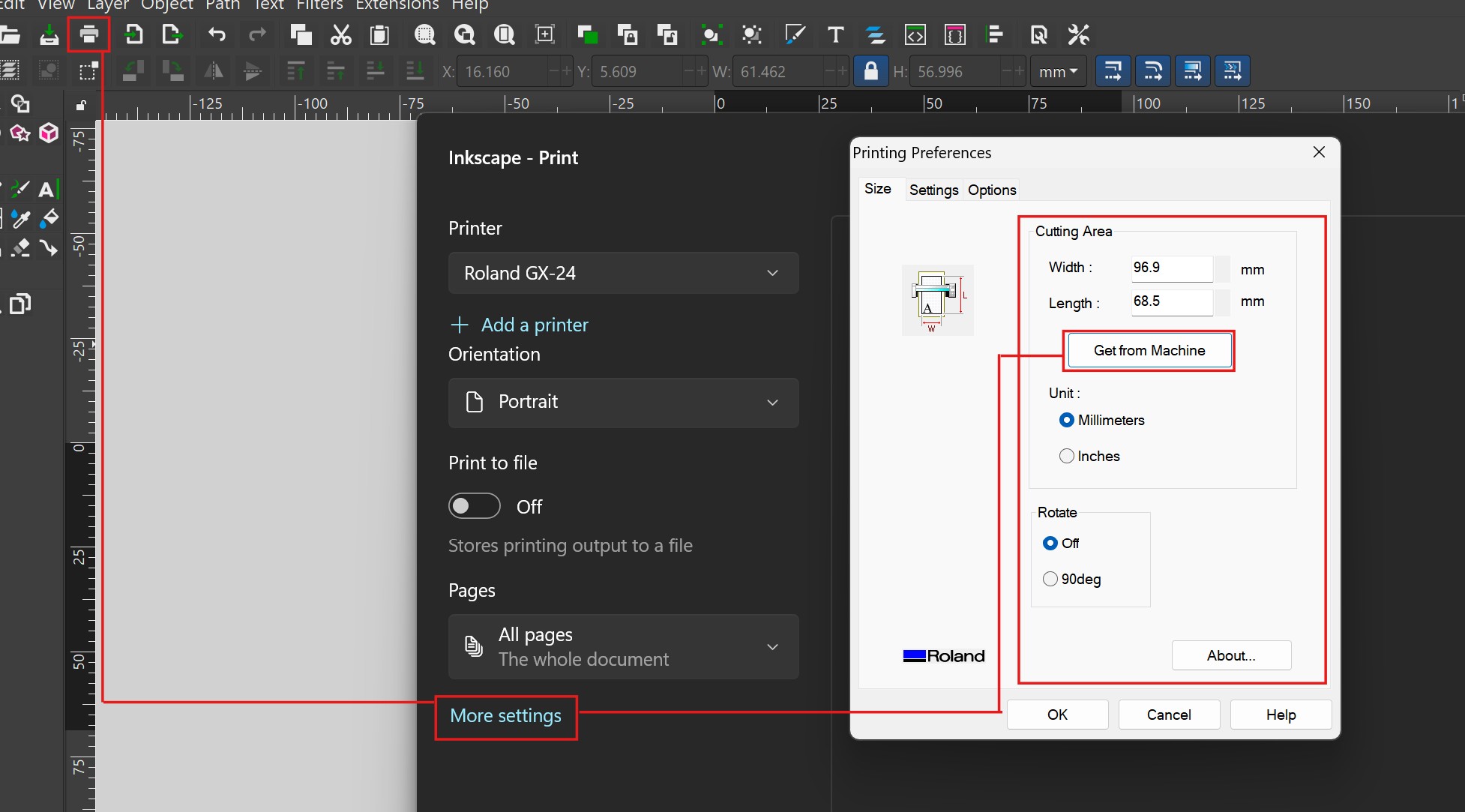Click the Save document icon
This screenshot has height=812, width=1465.
pos(49,34)
